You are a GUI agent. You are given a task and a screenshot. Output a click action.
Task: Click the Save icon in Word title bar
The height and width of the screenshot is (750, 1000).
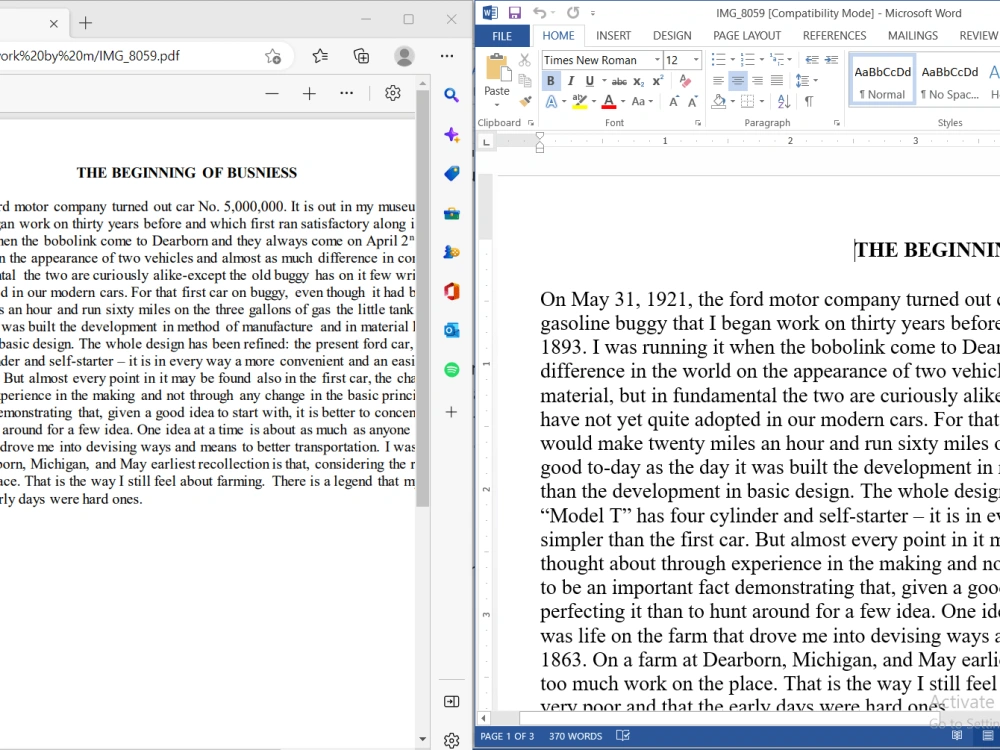point(514,13)
